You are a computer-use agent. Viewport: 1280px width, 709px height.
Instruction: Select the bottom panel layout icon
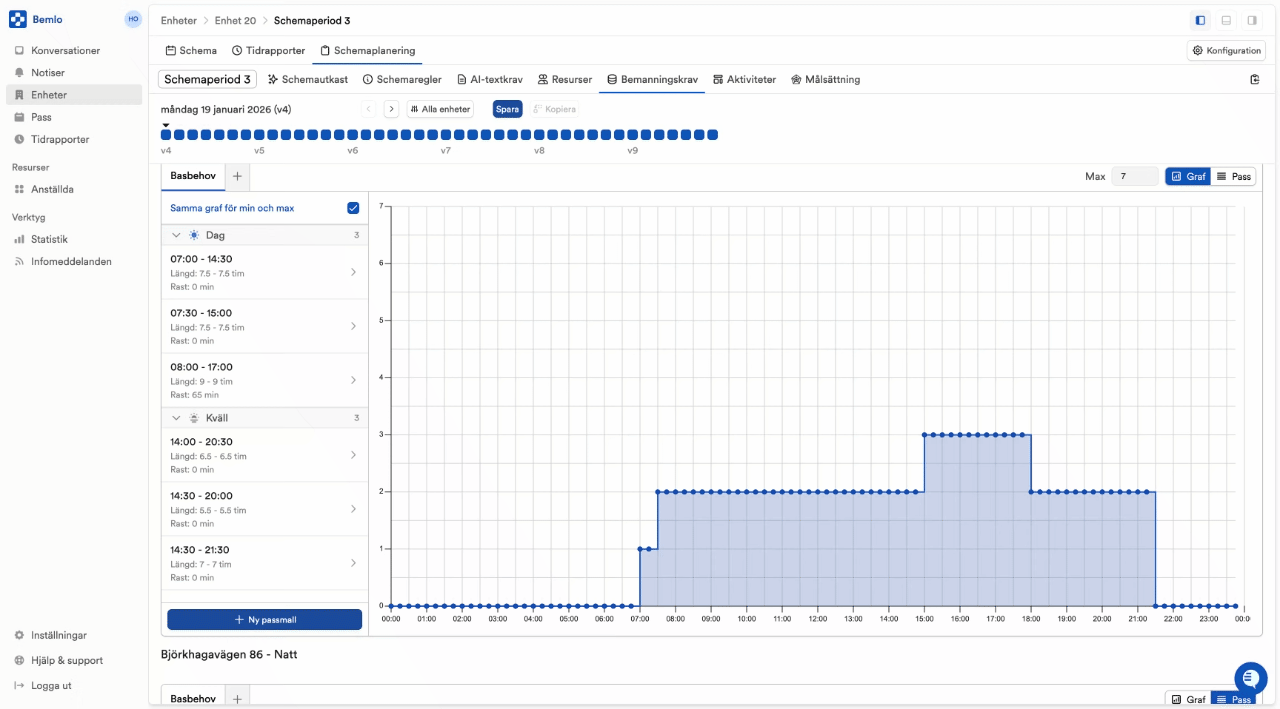coord(1226,20)
